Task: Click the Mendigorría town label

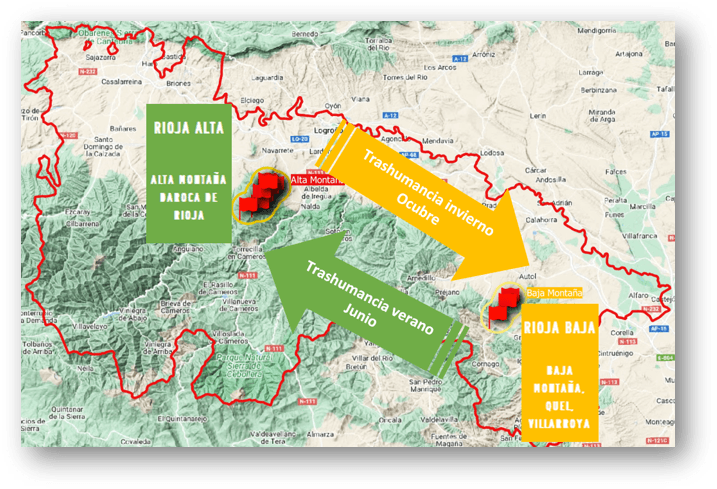Action: coord(597,31)
